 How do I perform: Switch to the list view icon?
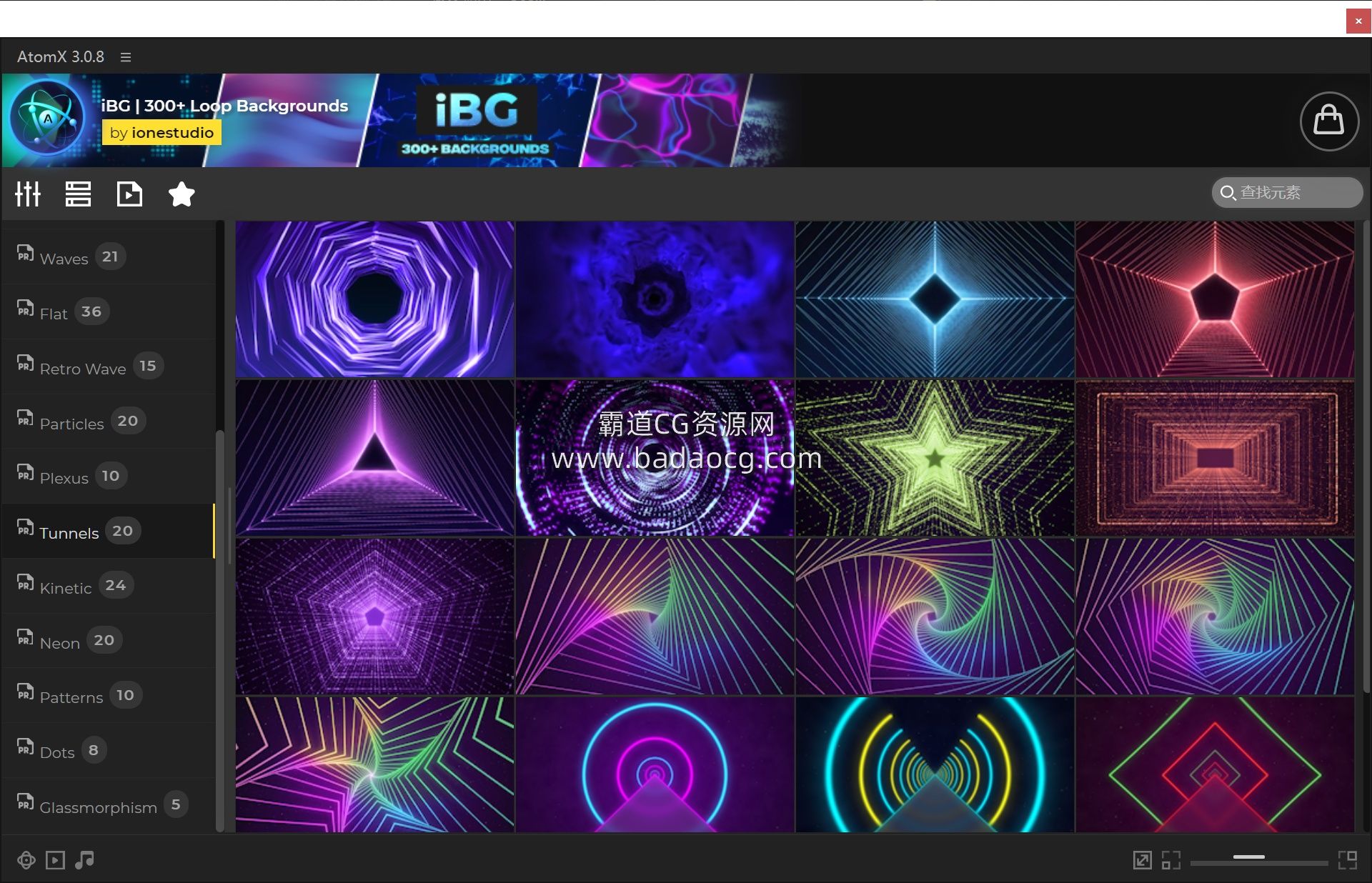[78, 194]
